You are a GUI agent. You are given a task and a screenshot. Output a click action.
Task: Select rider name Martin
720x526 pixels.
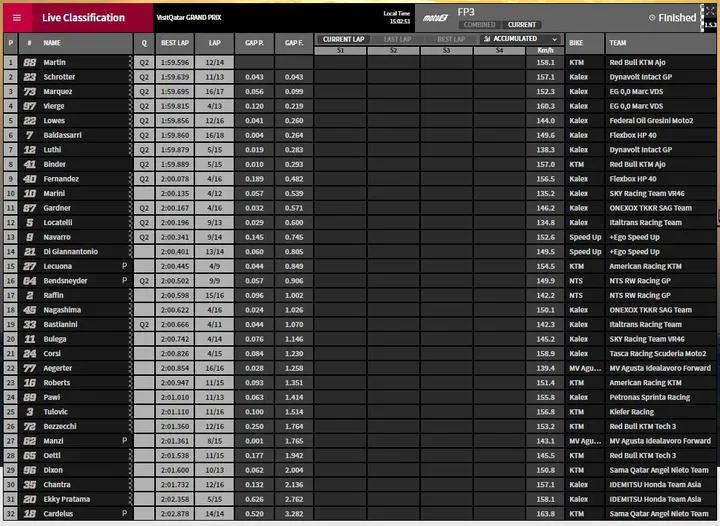point(55,62)
